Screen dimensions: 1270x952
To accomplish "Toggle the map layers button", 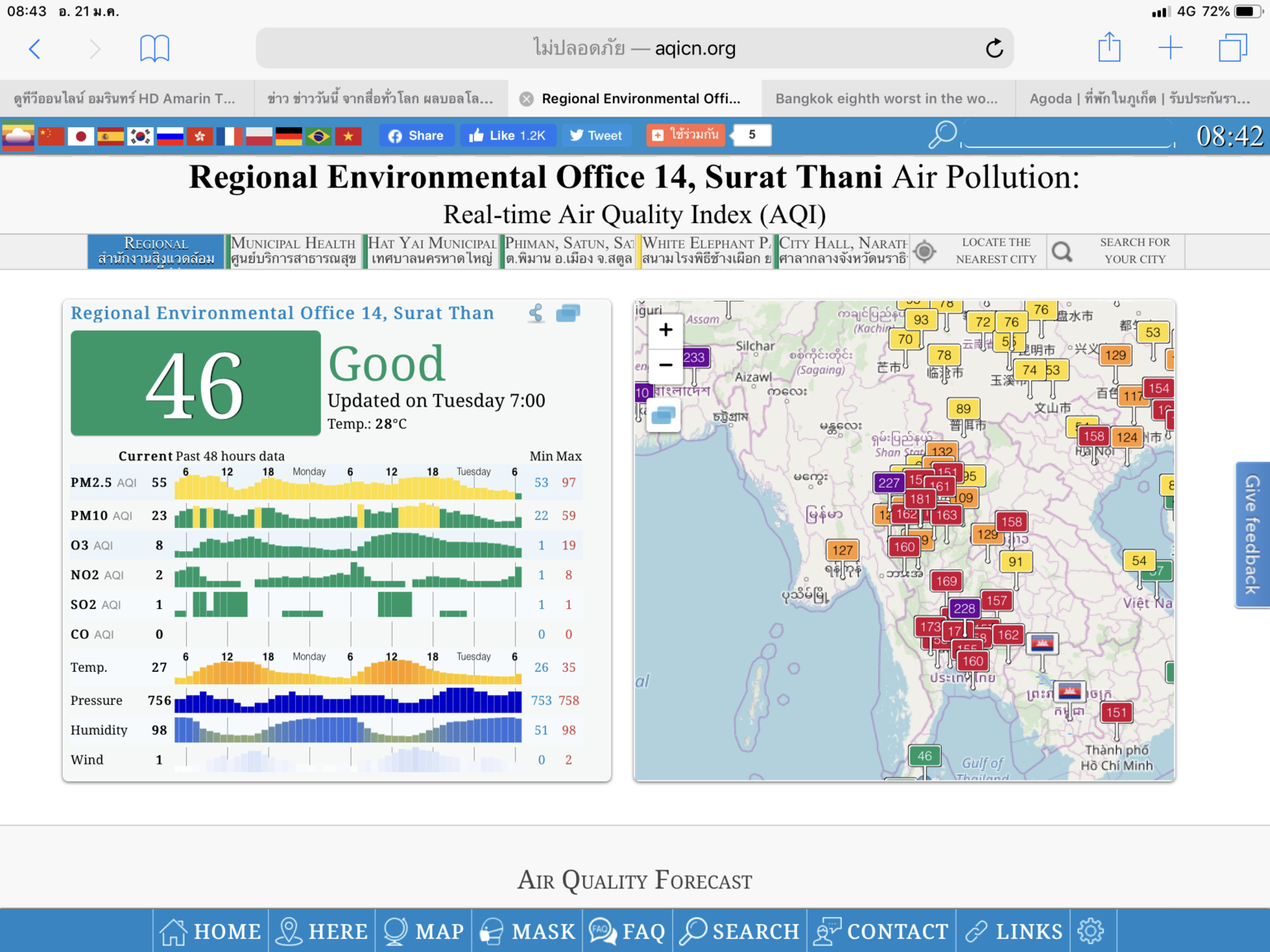I will [x=663, y=415].
